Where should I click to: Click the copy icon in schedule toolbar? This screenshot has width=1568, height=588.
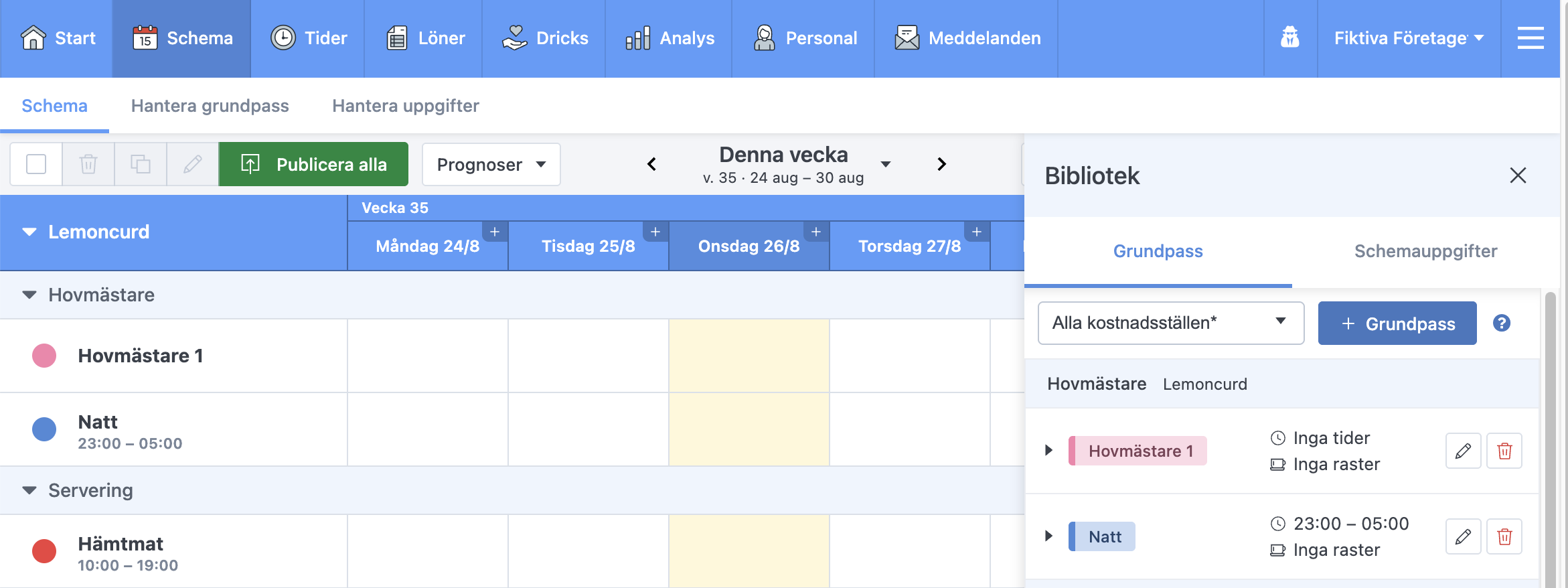pos(141,164)
